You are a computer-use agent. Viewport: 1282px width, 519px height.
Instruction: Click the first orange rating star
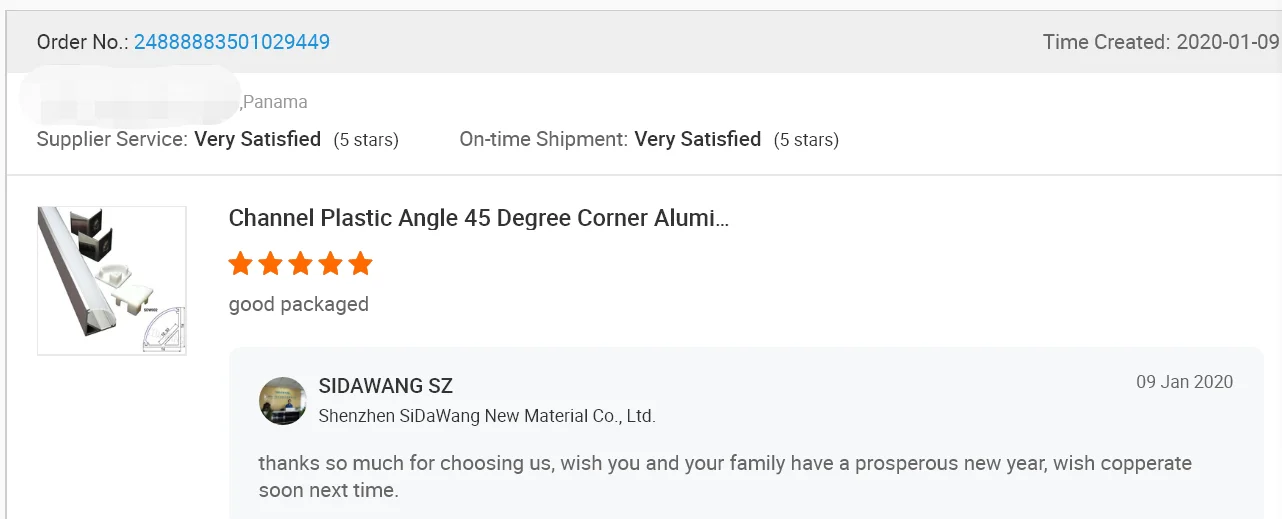(240, 264)
